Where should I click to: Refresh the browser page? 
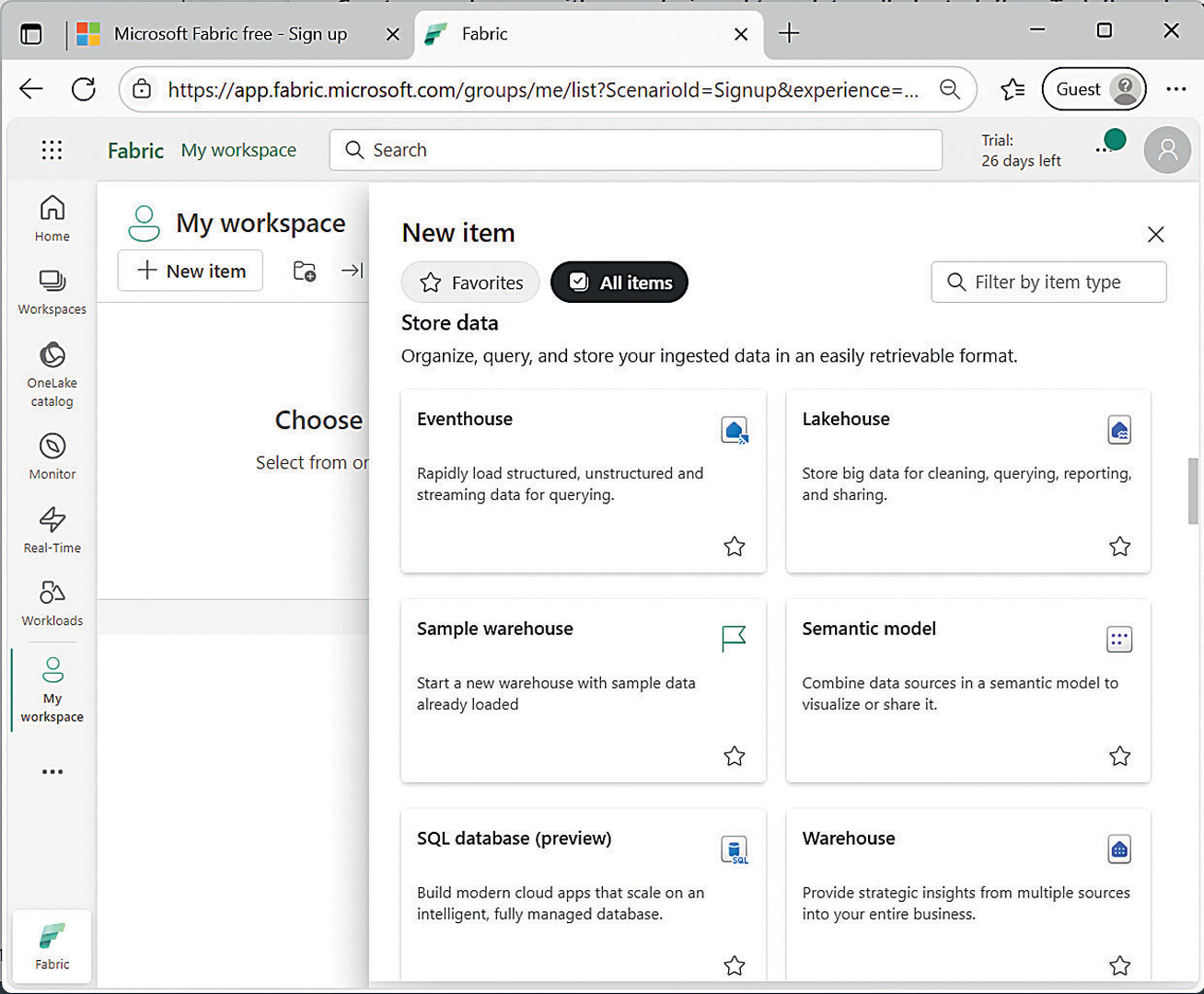84,89
